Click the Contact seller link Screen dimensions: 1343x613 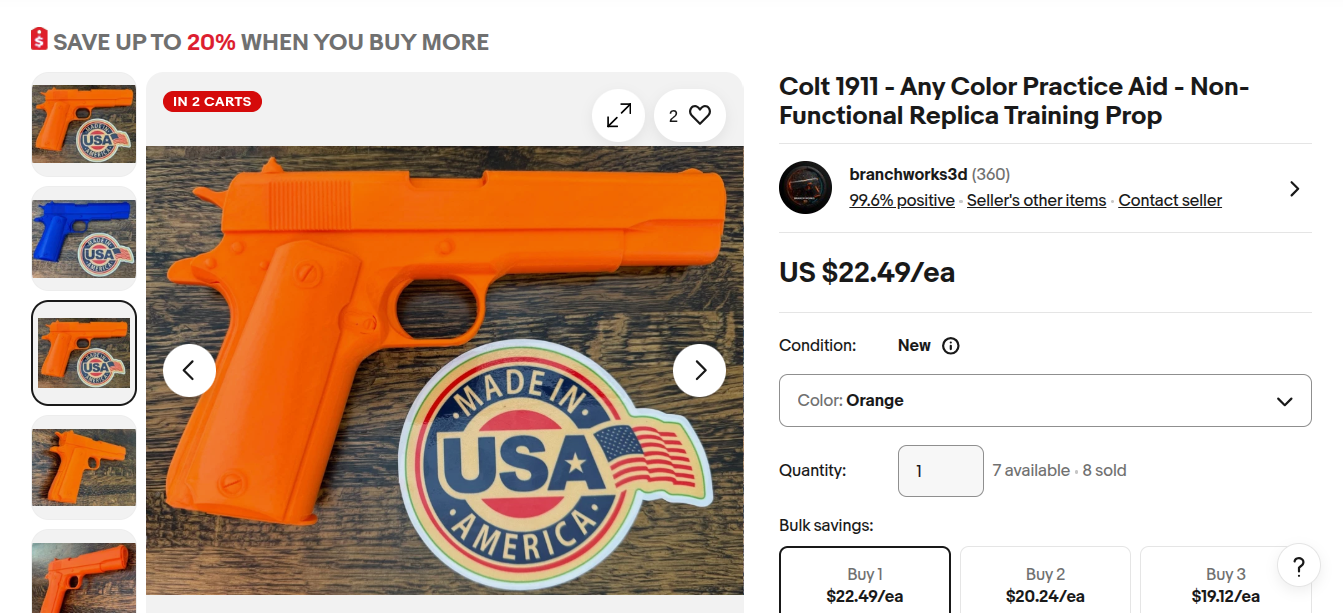pos(1170,200)
